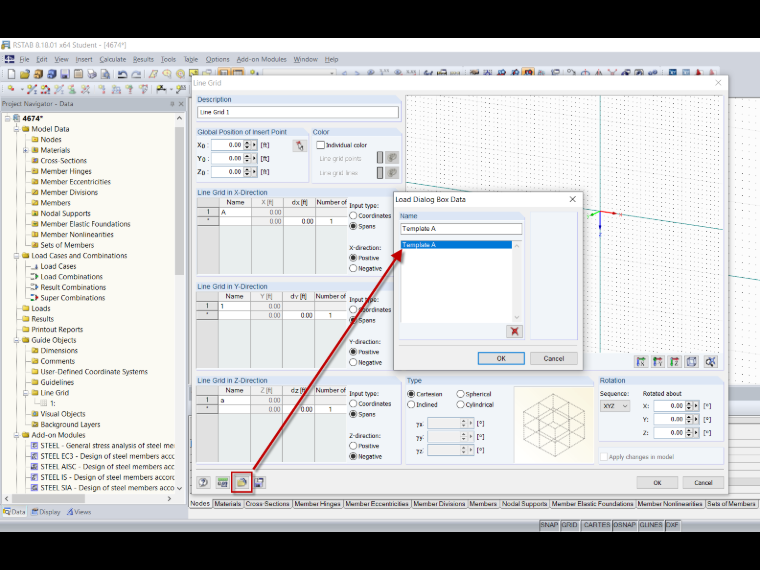Click the new member tool icon

(32, 89)
